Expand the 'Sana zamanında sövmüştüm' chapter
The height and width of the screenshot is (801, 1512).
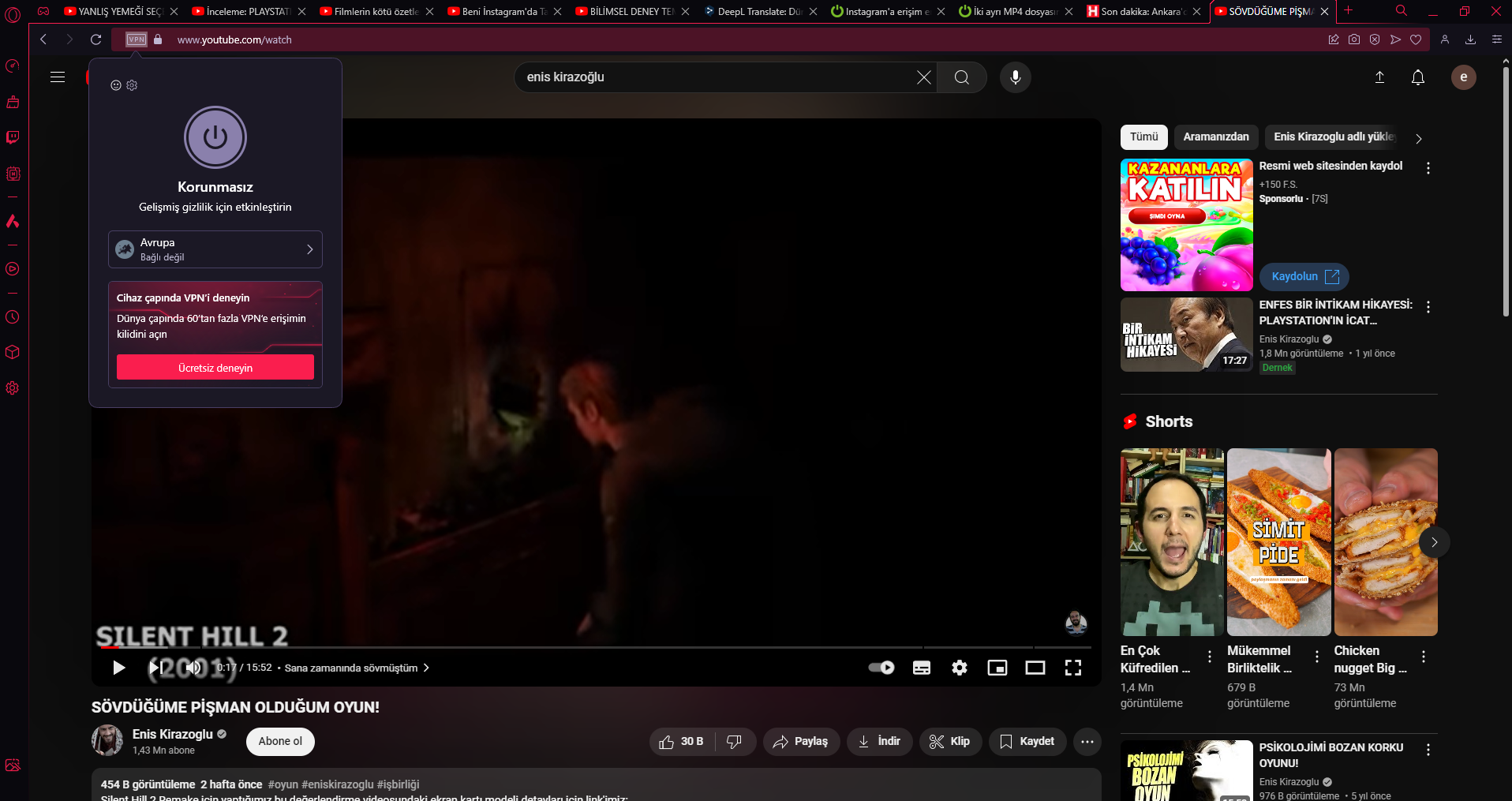[x=357, y=668]
